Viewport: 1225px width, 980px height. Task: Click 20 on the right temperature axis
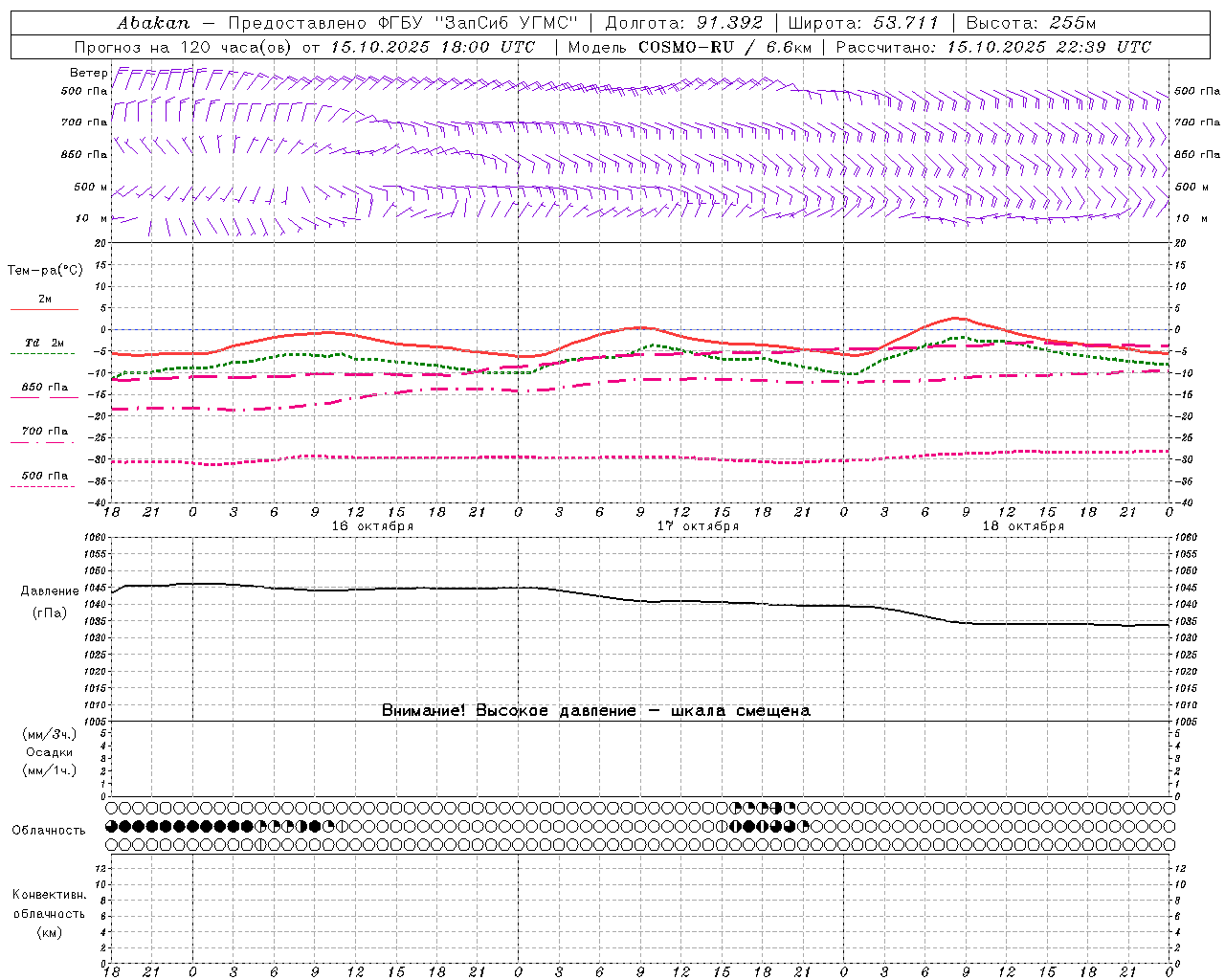(x=1180, y=243)
